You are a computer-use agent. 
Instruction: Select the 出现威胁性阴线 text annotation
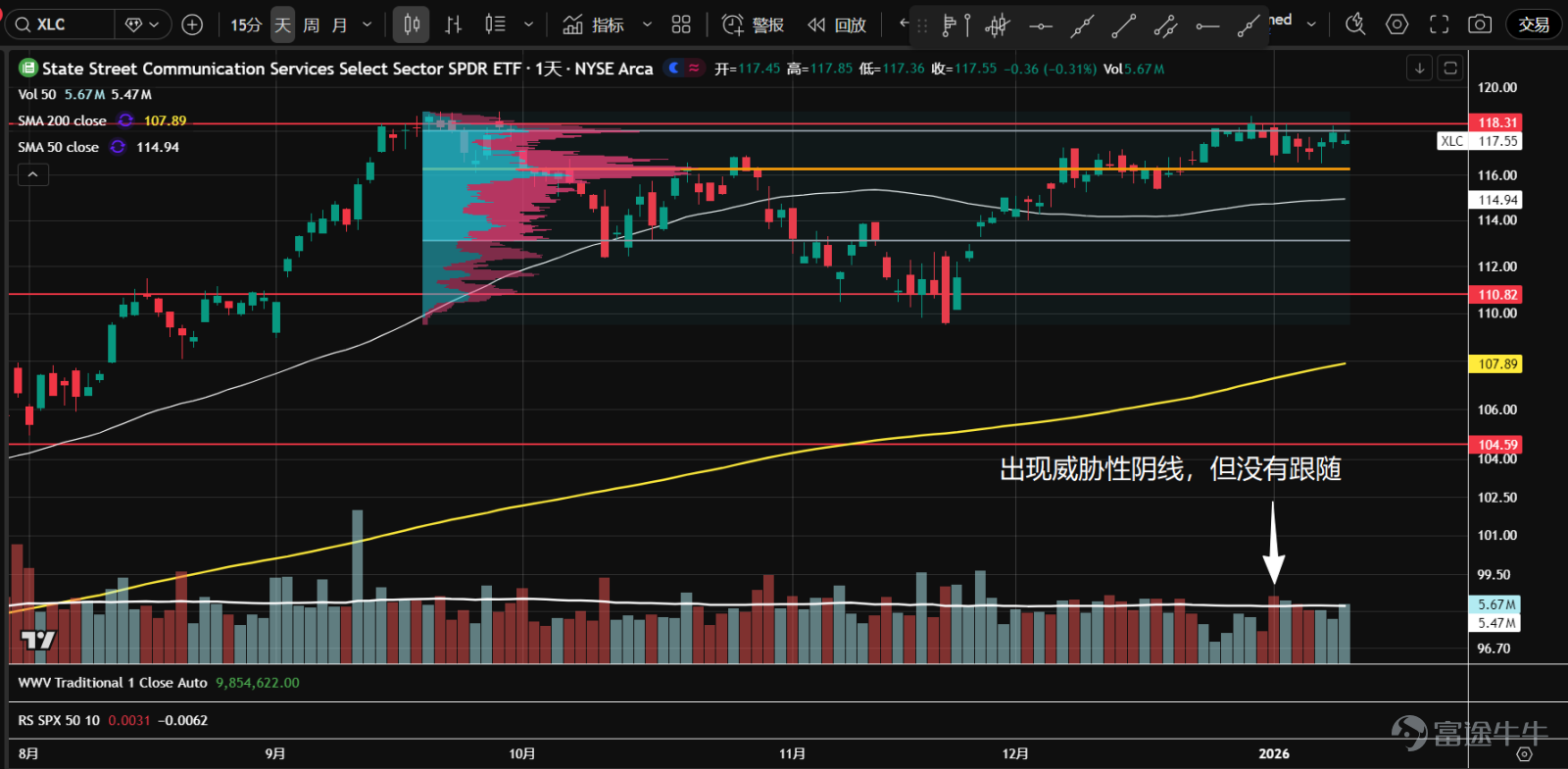1170,469
